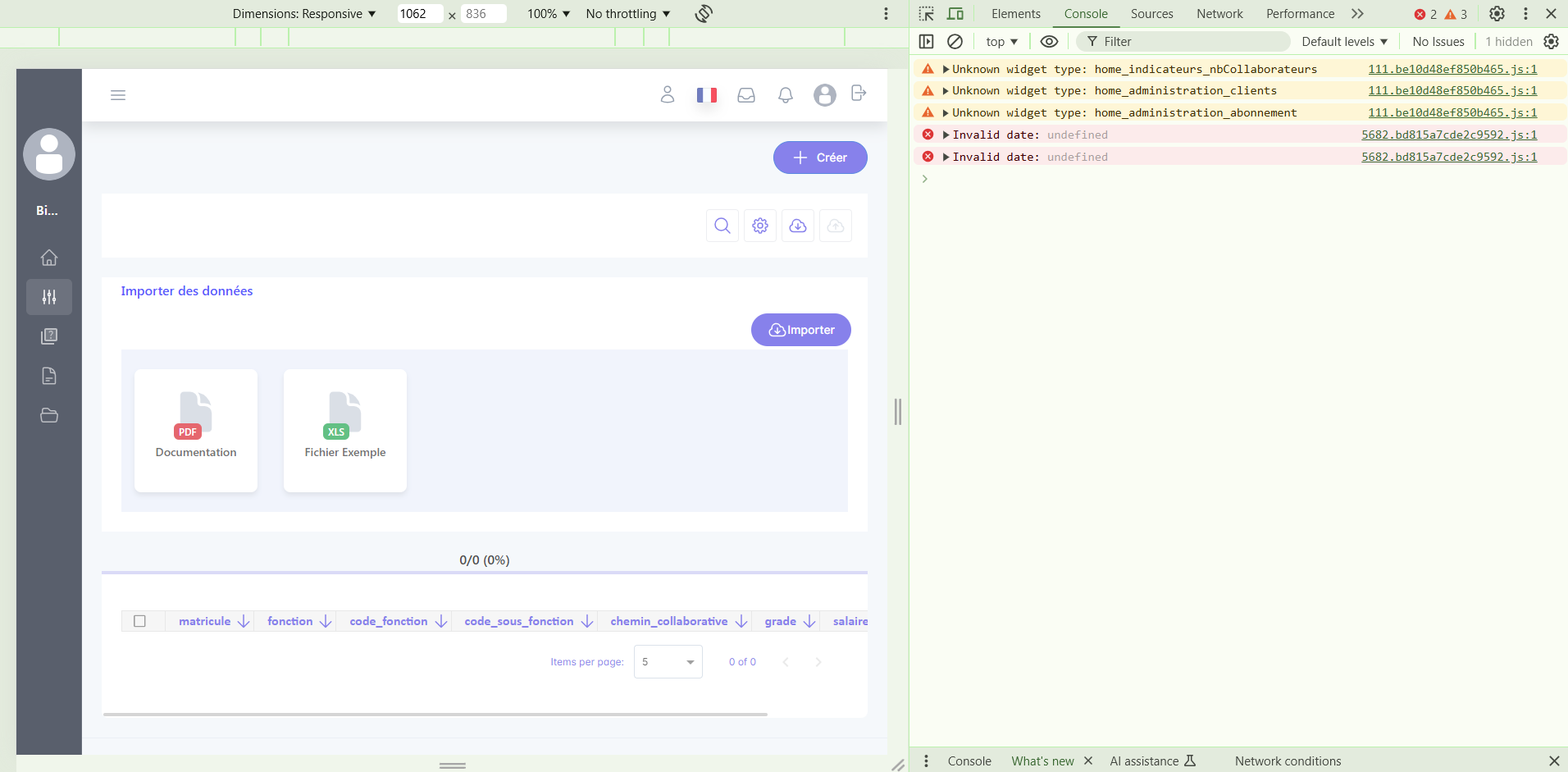Open the Items per page dropdown
Viewport: 1568px width, 772px height.
(x=668, y=662)
